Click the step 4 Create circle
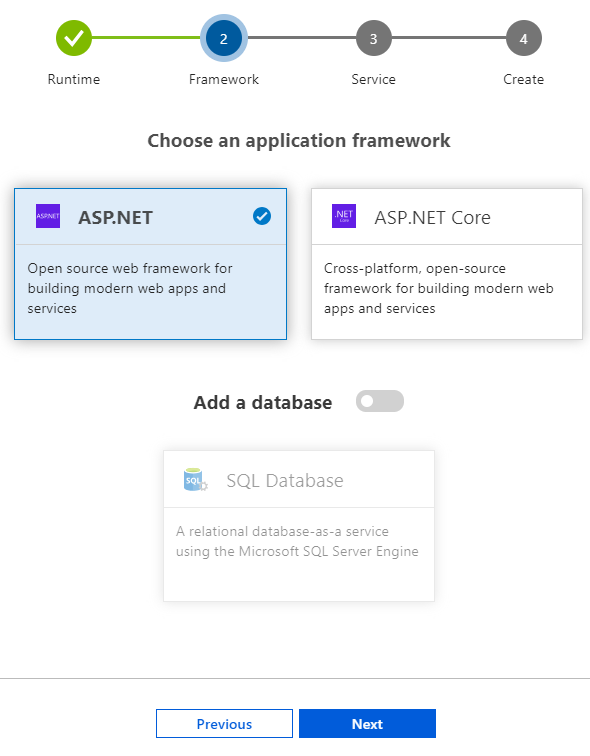The height and width of the screenshot is (756, 590). (x=523, y=38)
